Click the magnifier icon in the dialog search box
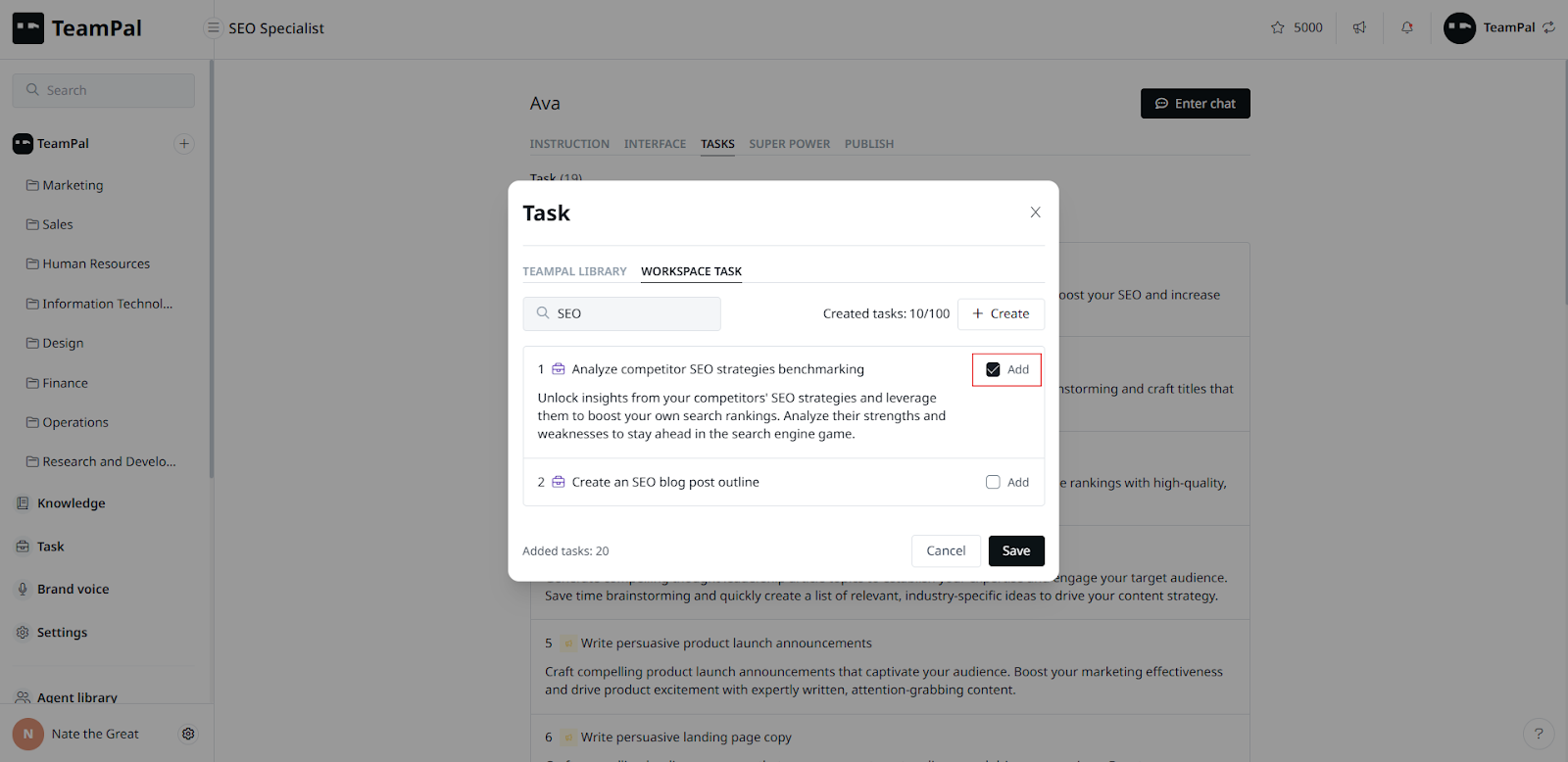This screenshot has height=762, width=1568. (542, 313)
